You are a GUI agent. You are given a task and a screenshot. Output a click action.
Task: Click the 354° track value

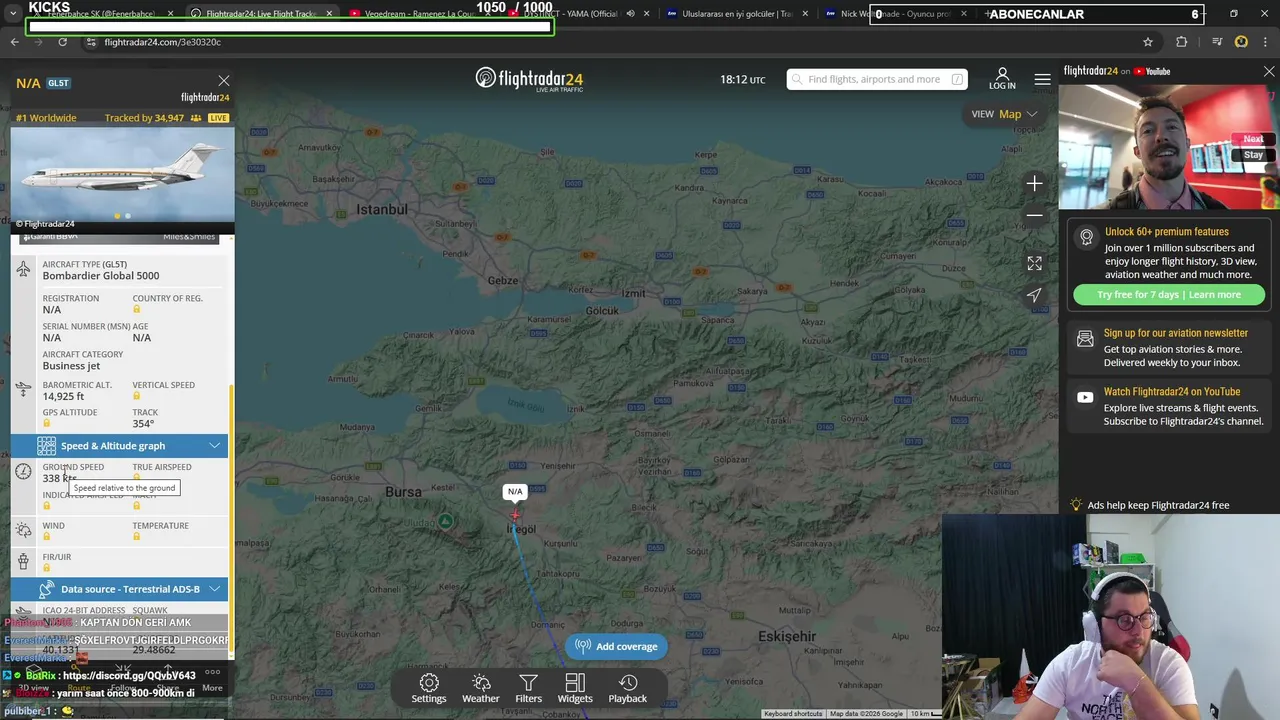point(143,424)
